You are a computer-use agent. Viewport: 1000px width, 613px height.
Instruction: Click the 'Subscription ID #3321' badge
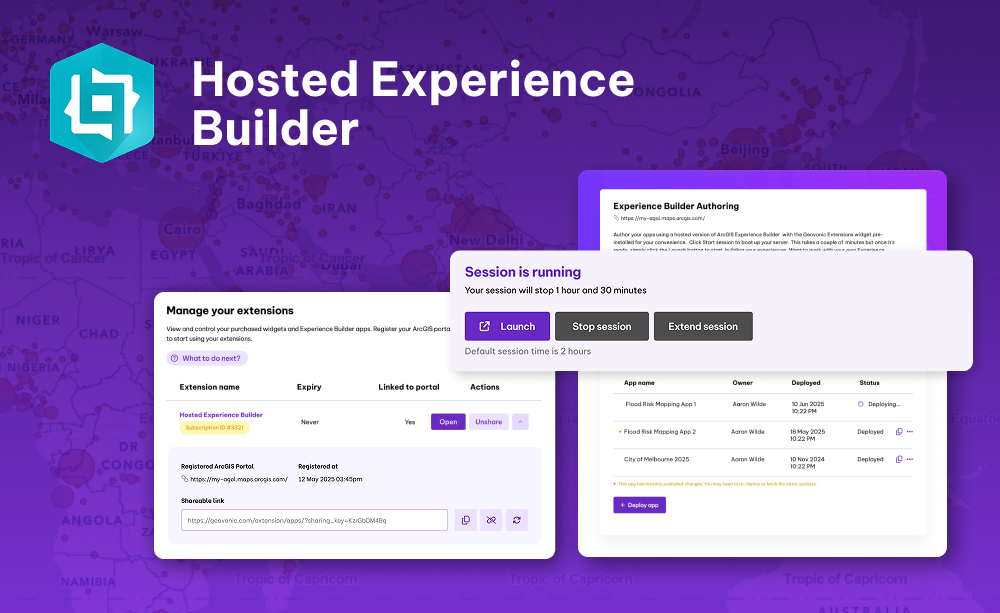(214, 427)
